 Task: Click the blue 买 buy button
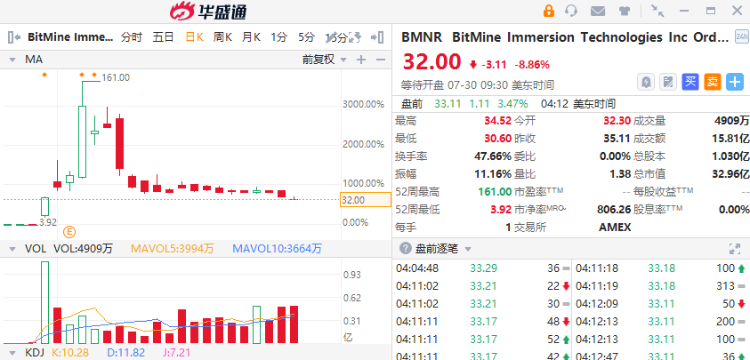(690, 82)
